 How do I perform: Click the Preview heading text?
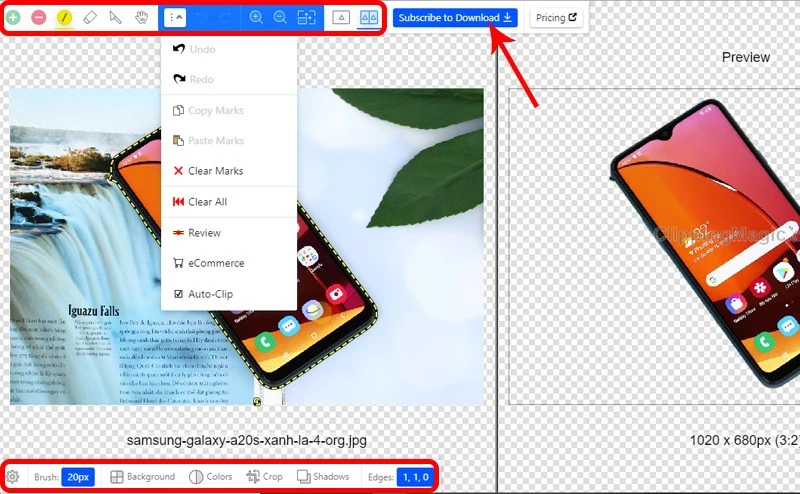[x=745, y=57]
